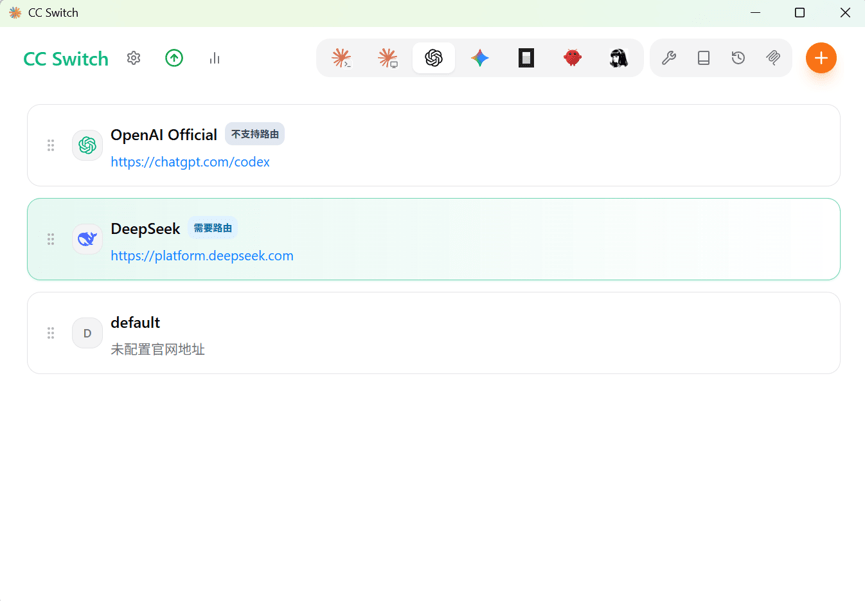The height and width of the screenshot is (601, 865).
Task: Click the 未配置官网地址 text on default card
Action: 158,349
